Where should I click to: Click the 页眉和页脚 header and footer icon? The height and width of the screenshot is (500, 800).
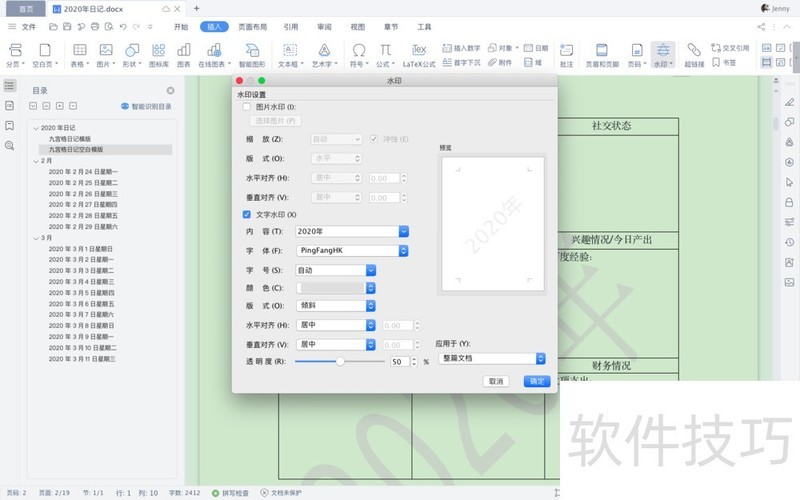[601, 52]
